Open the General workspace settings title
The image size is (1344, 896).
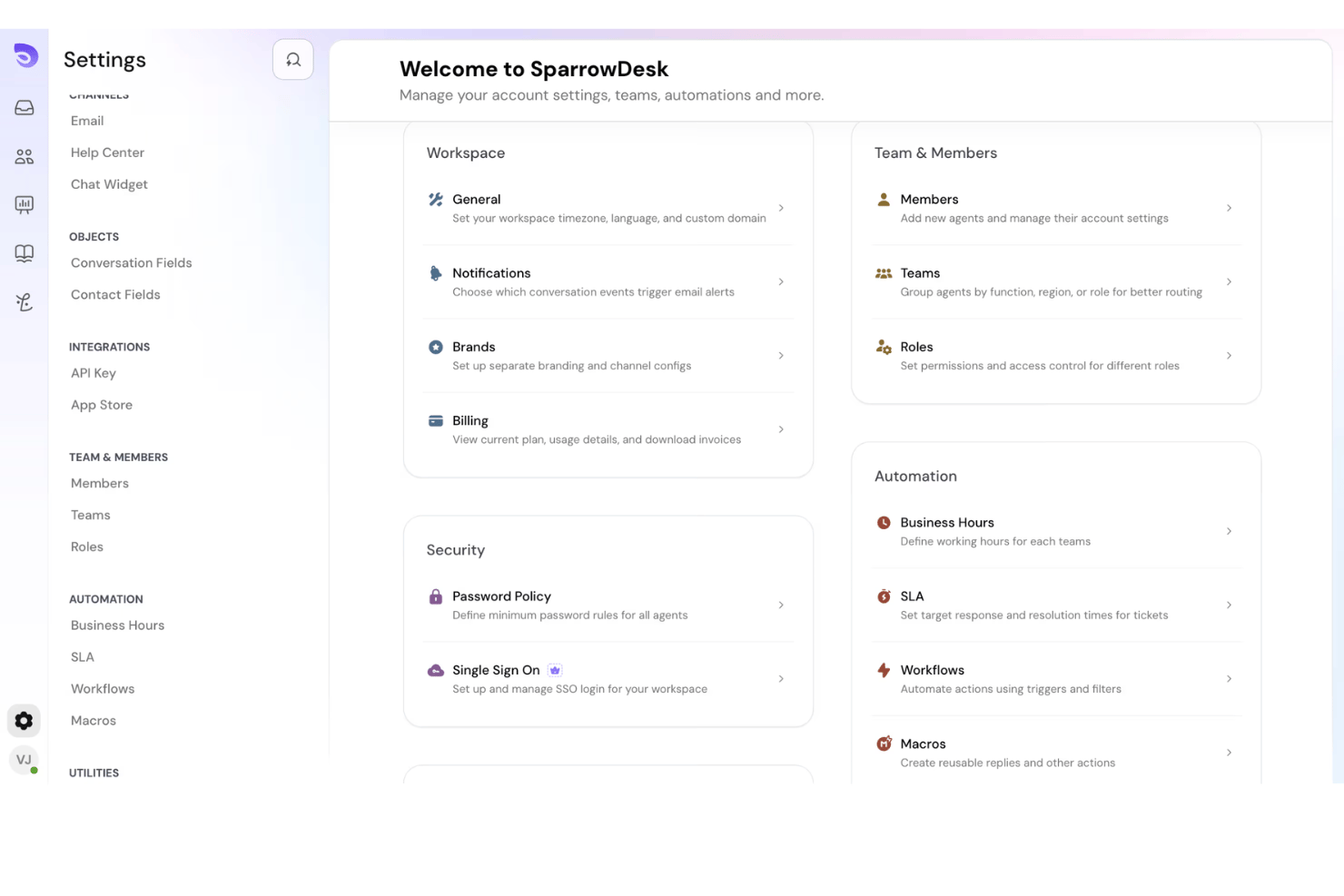(477, 200)
